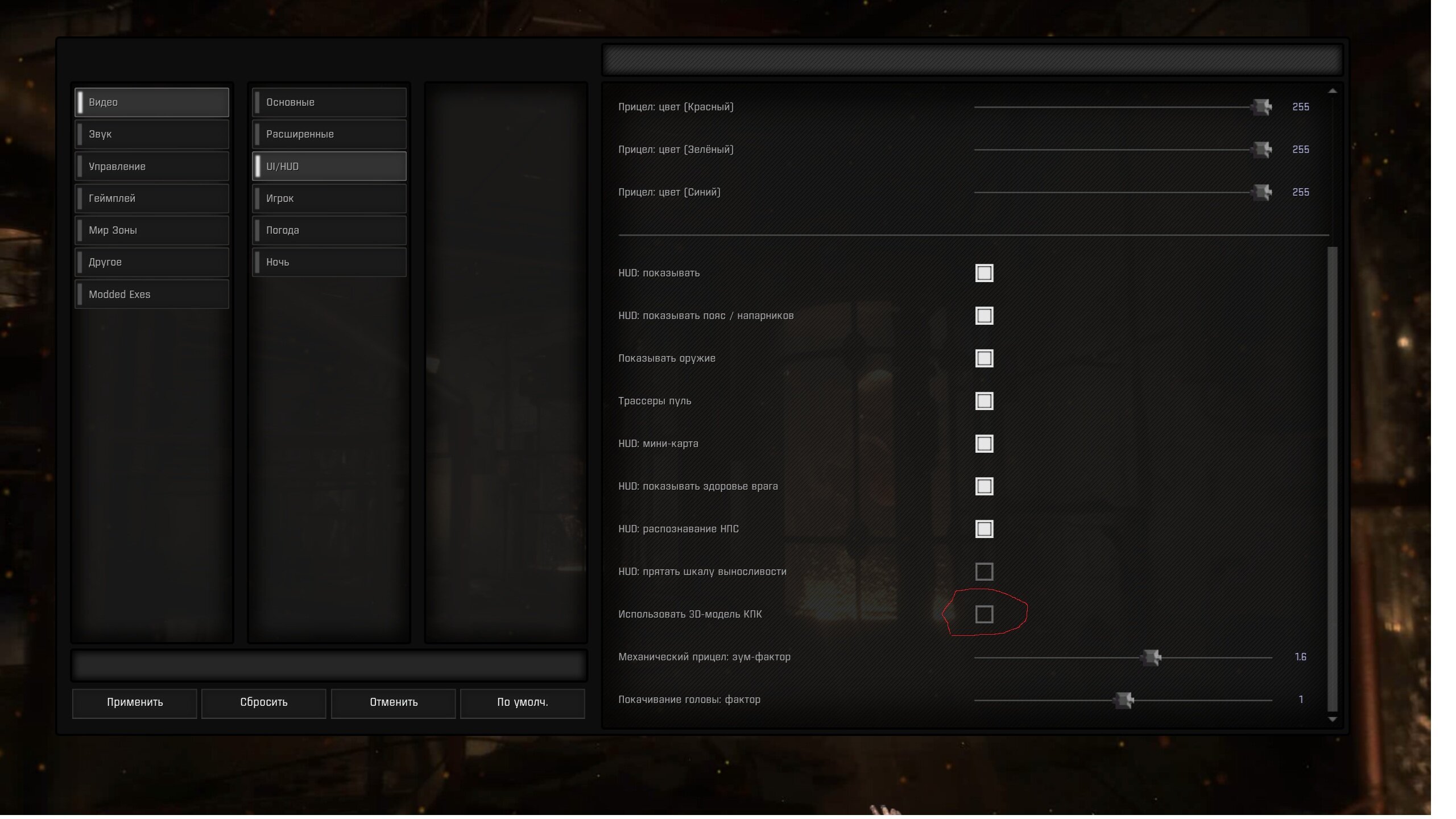
Task: Toggle the 'Трассеры пуль' checkbox
Action: coord(984,401)
